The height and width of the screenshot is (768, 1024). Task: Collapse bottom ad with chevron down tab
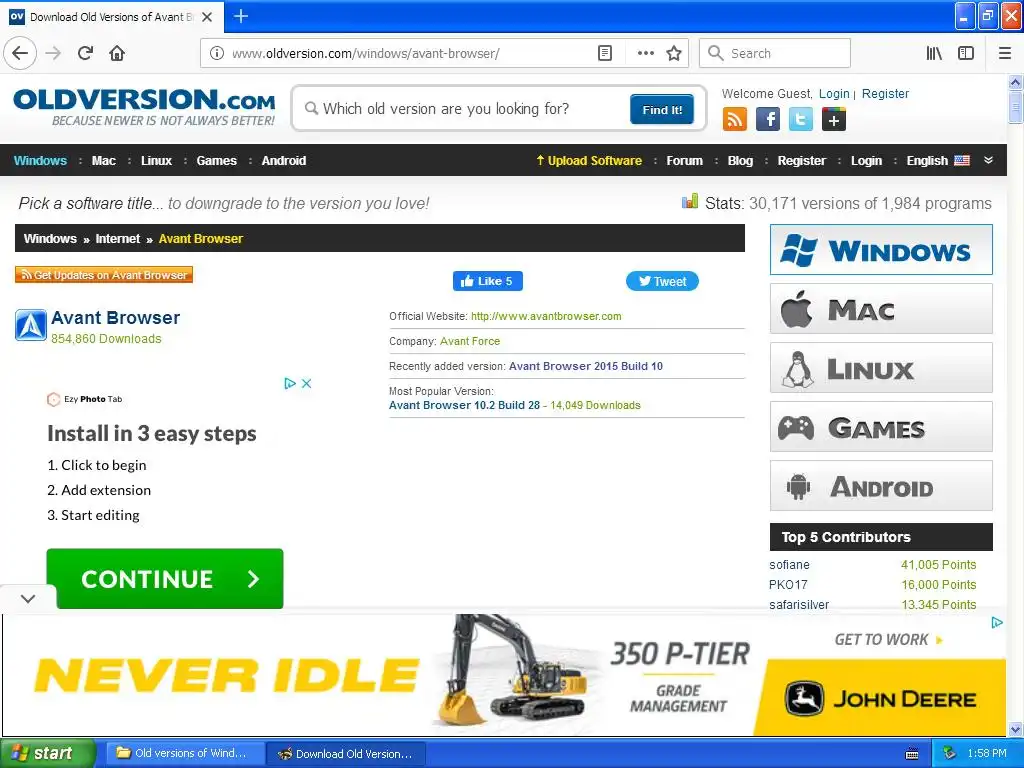28,598
